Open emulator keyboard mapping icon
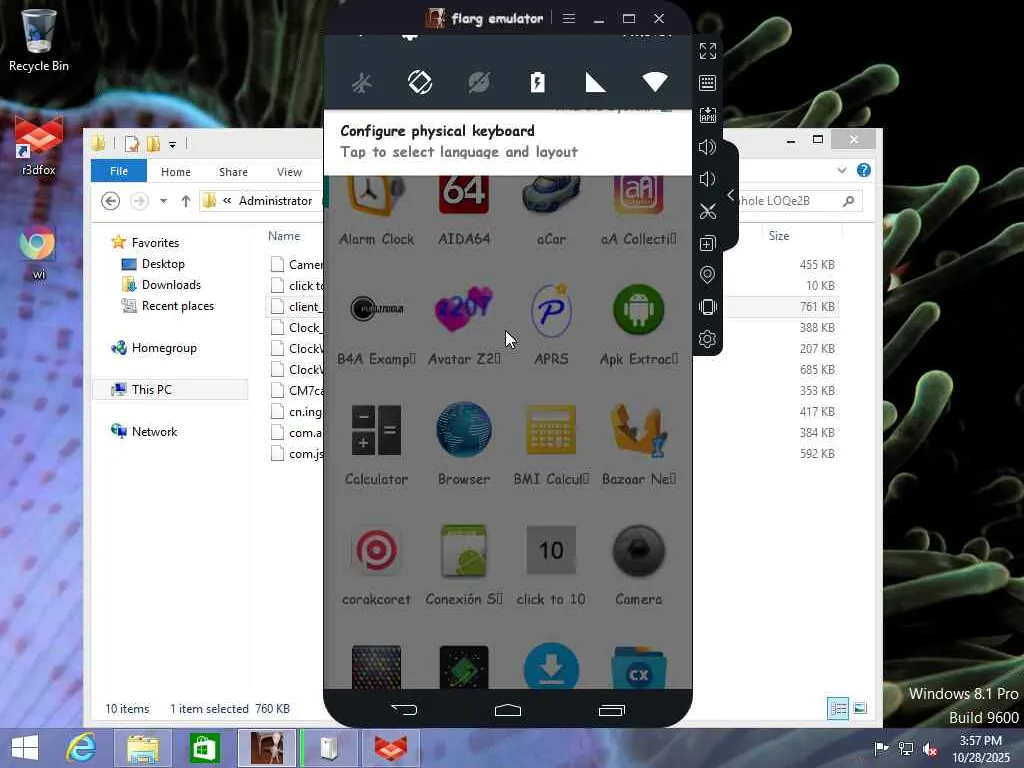The width and height of the screenshot is (1024, 768). pyautogui.click(x=707, y=83)
